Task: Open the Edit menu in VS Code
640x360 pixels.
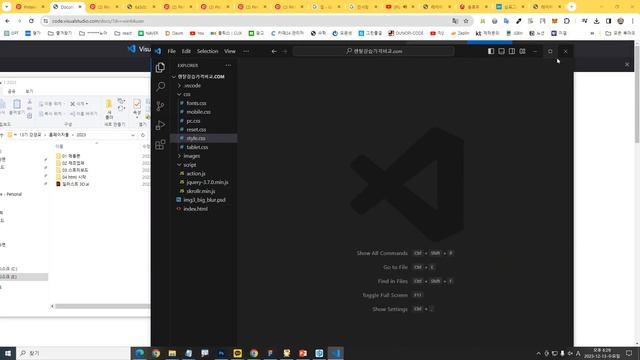Action: 186,51
